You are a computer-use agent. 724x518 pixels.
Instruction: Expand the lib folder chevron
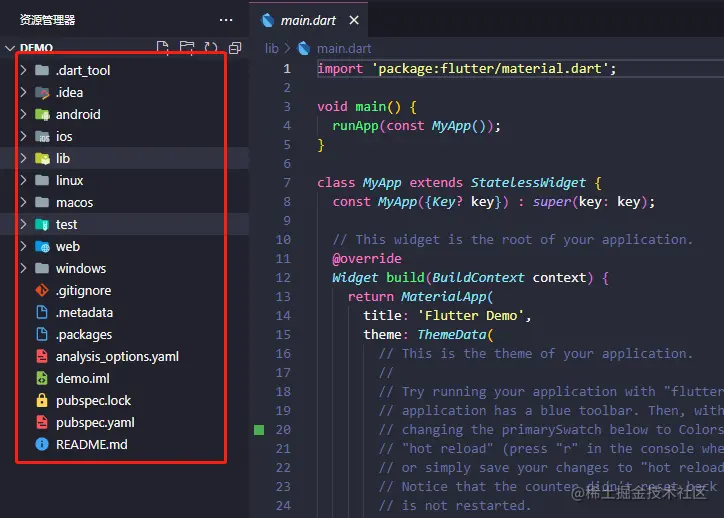[x=24, y=158]
